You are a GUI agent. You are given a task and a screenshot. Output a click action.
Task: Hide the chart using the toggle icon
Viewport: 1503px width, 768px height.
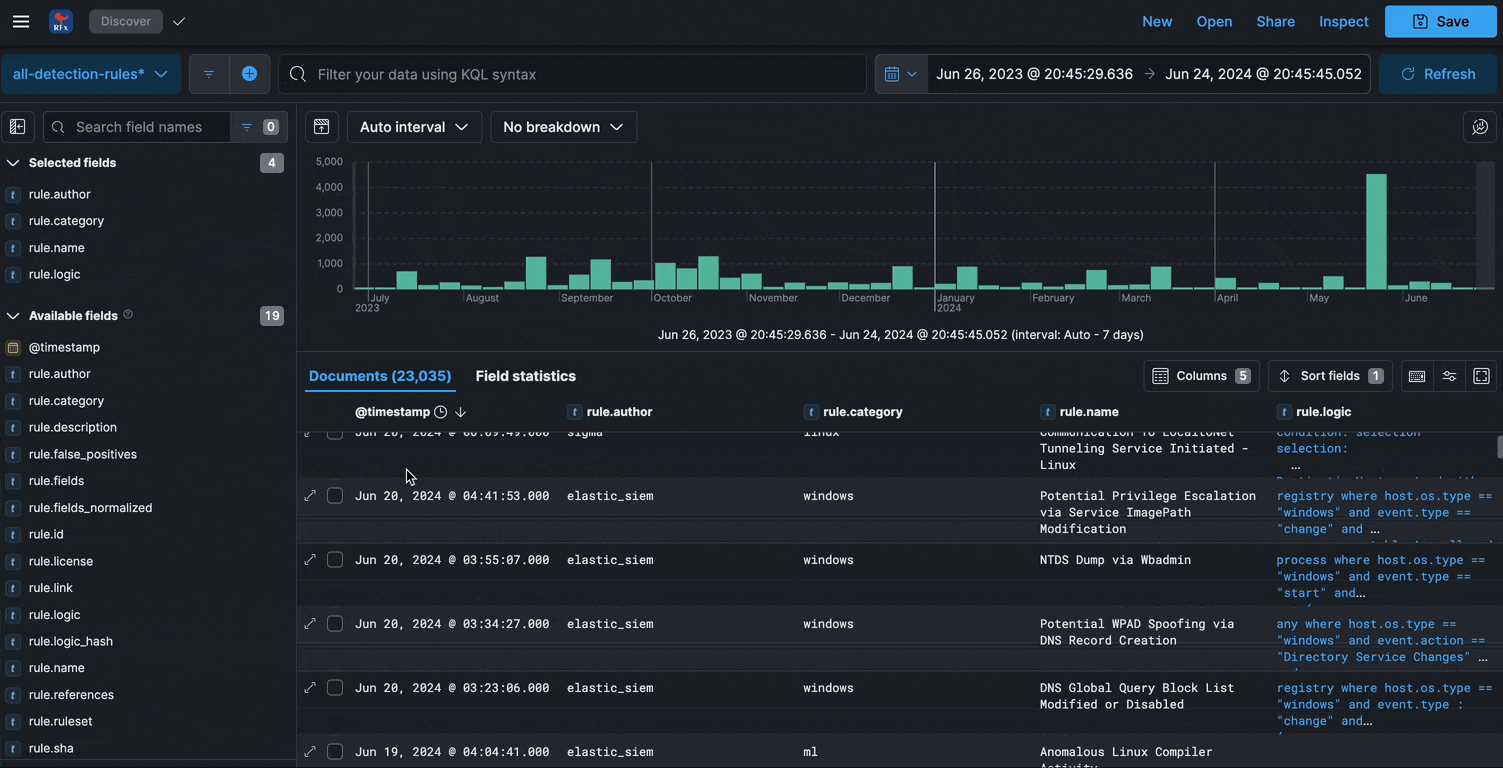point(321,127)
